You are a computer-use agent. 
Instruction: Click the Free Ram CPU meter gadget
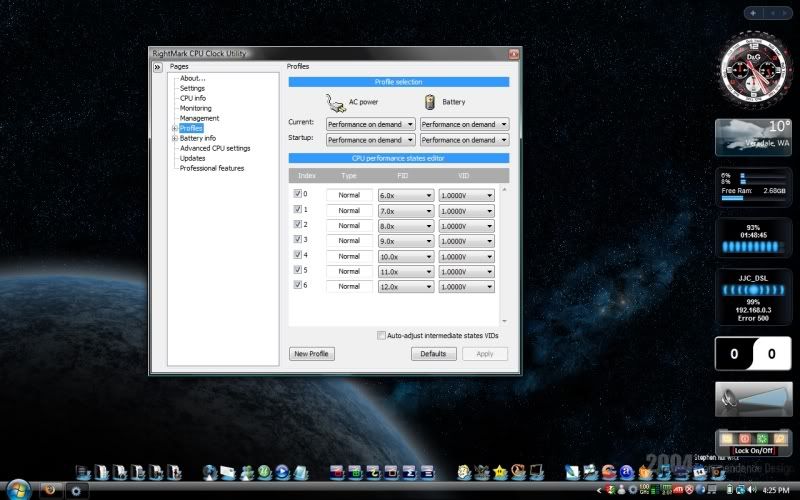753,187
